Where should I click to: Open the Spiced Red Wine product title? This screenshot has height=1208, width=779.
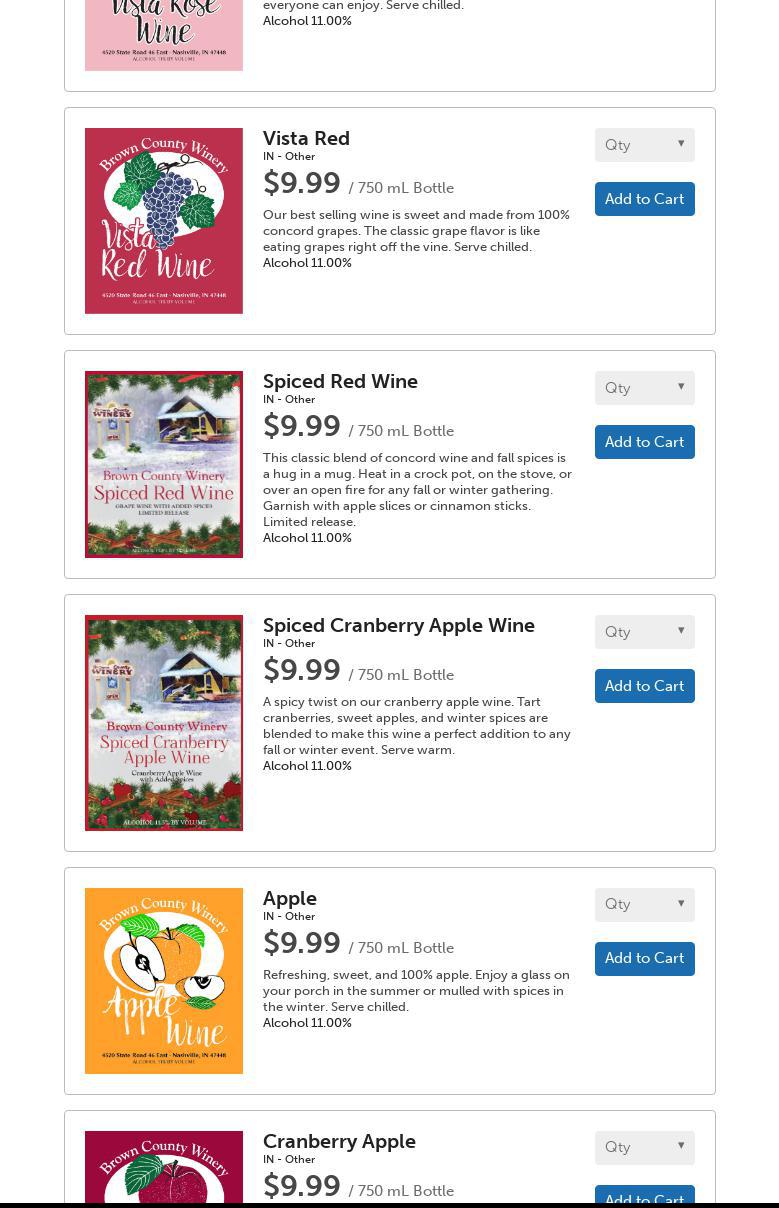coord(340,381)
